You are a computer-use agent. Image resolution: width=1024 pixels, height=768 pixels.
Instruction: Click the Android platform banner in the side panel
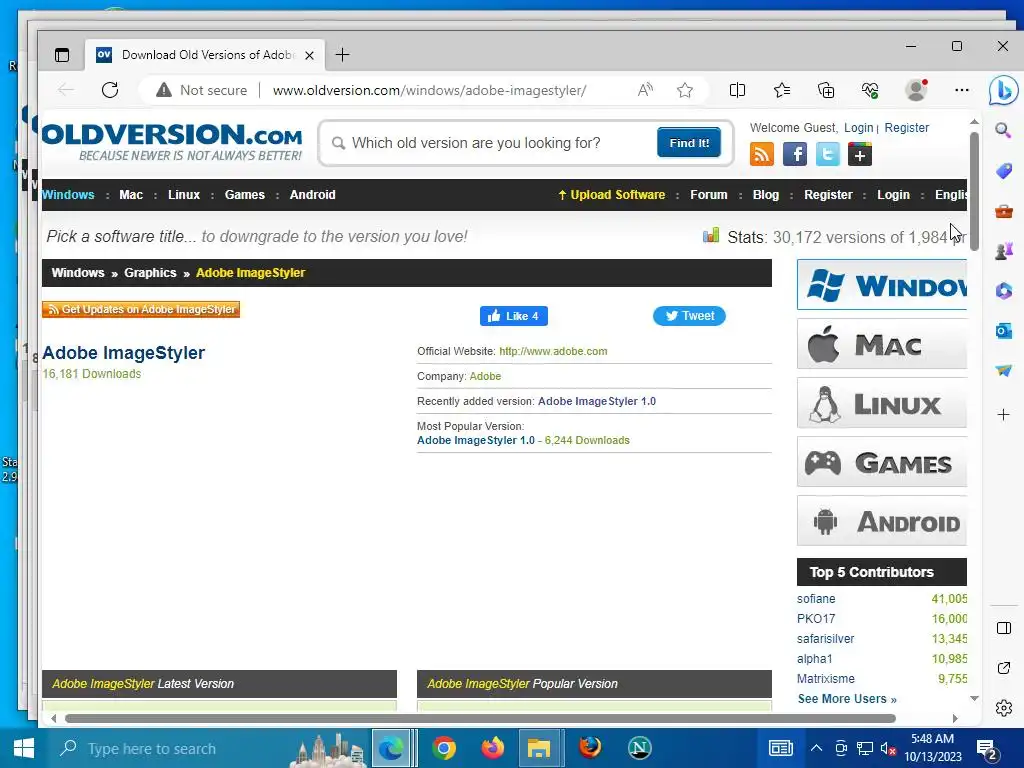click(x=882, y=520)
